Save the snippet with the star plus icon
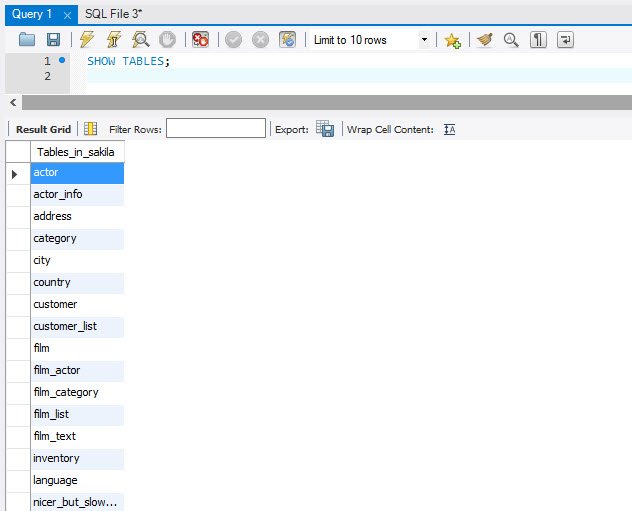The height and width of the screenshot is (511, 632). [452, 40]
